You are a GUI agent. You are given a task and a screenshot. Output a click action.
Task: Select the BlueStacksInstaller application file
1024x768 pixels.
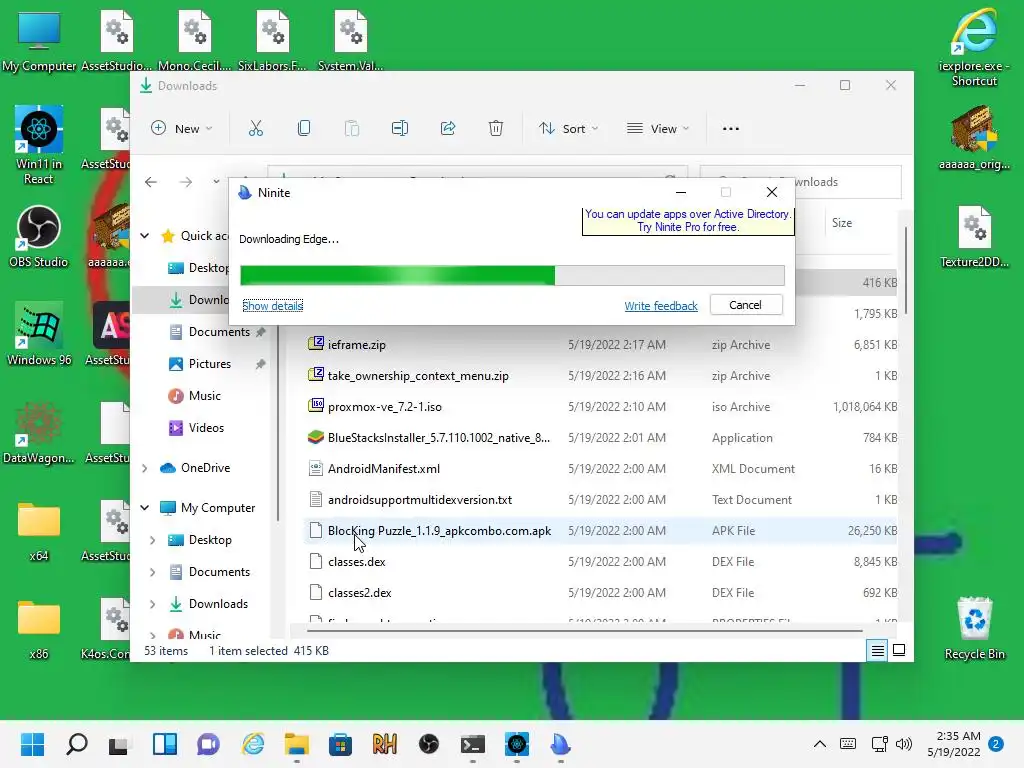600,438
